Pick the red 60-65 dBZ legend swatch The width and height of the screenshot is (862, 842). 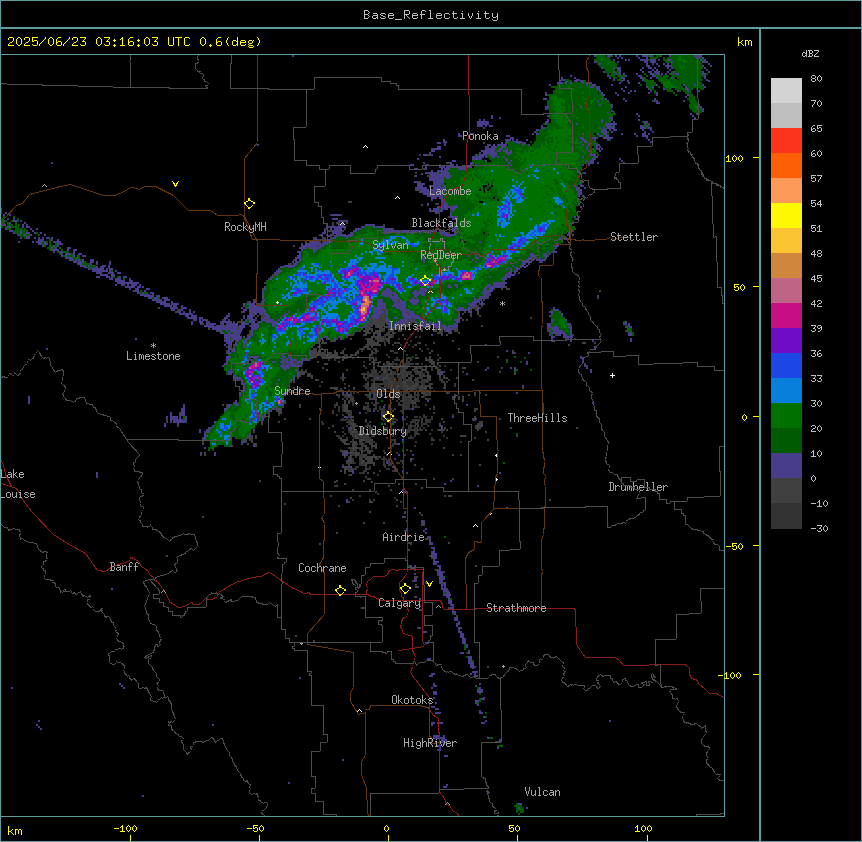[786, 140]
